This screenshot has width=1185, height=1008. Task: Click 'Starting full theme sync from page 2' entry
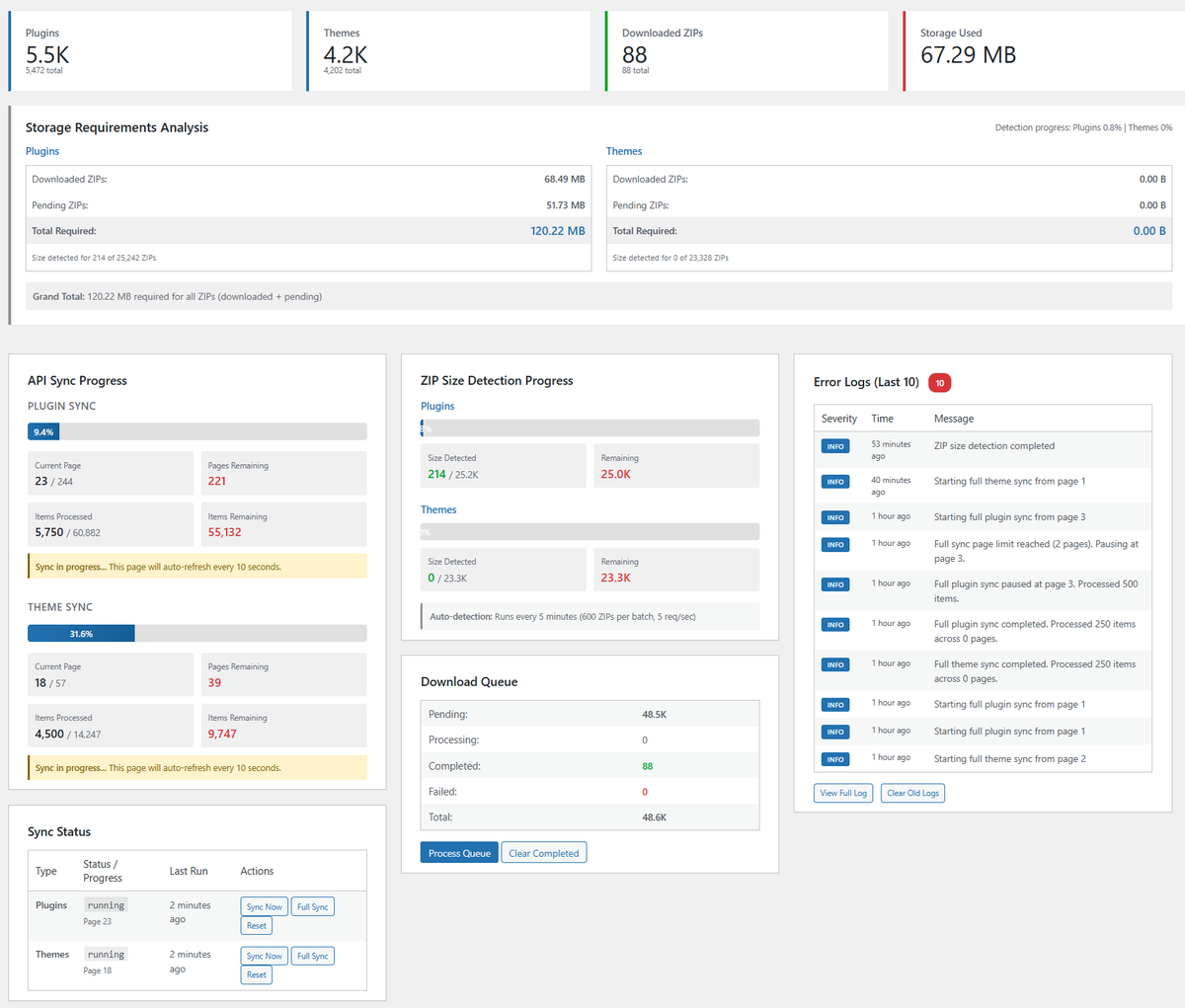coord(983,758)
